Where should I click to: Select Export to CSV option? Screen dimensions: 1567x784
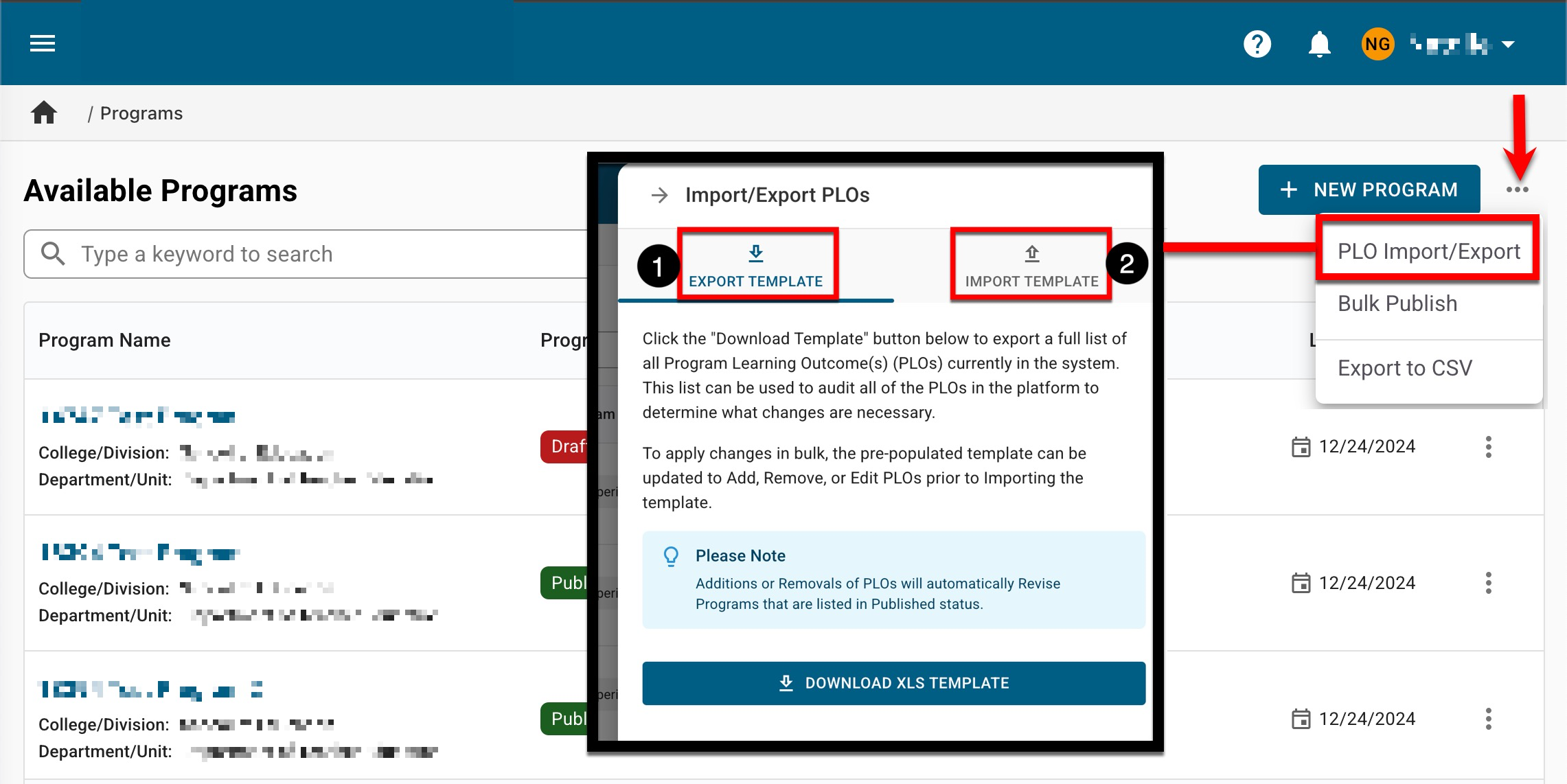tap(1404, 368)
